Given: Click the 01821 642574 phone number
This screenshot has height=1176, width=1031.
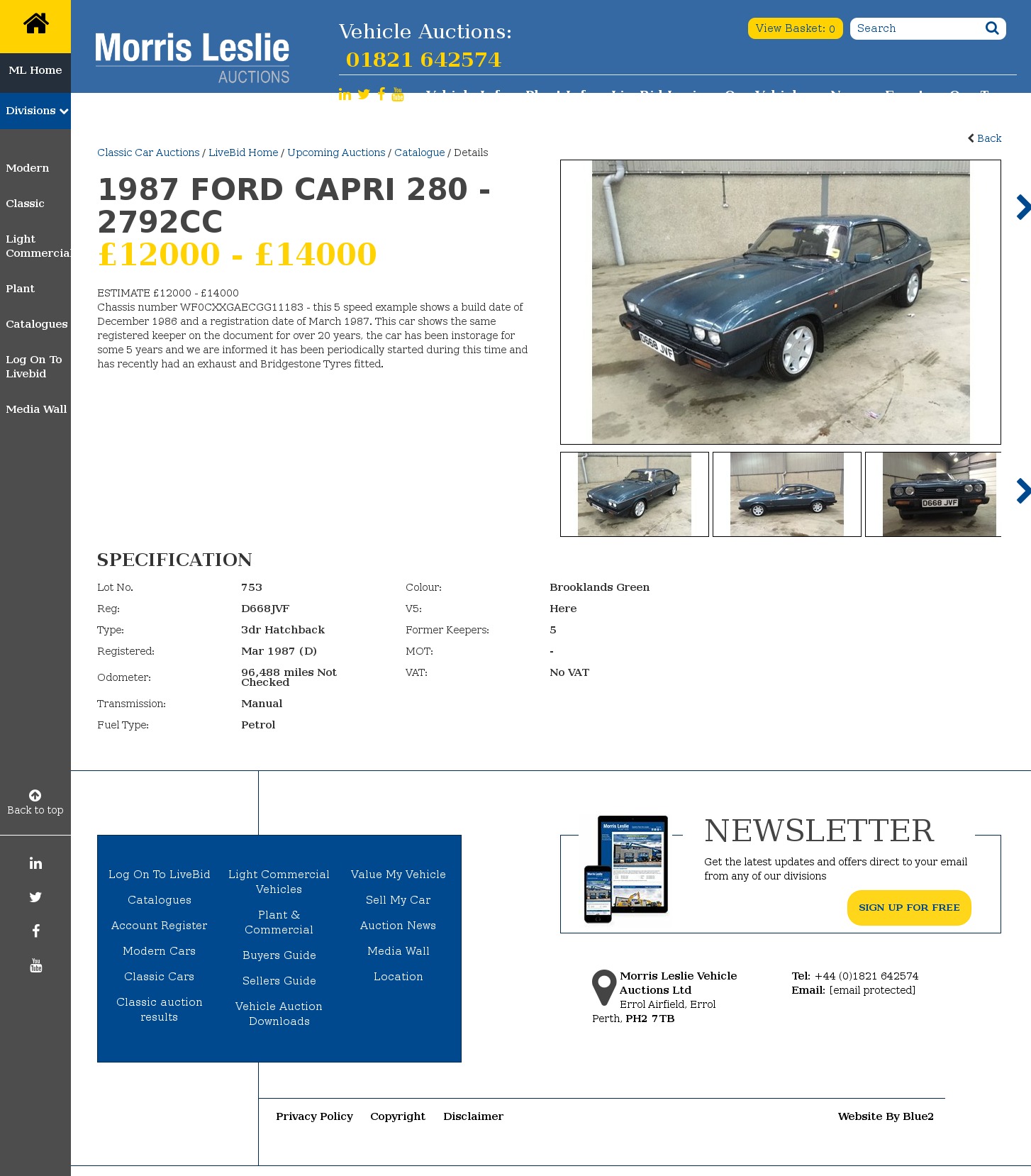Looking at the screenshot, I should (423, 60).
